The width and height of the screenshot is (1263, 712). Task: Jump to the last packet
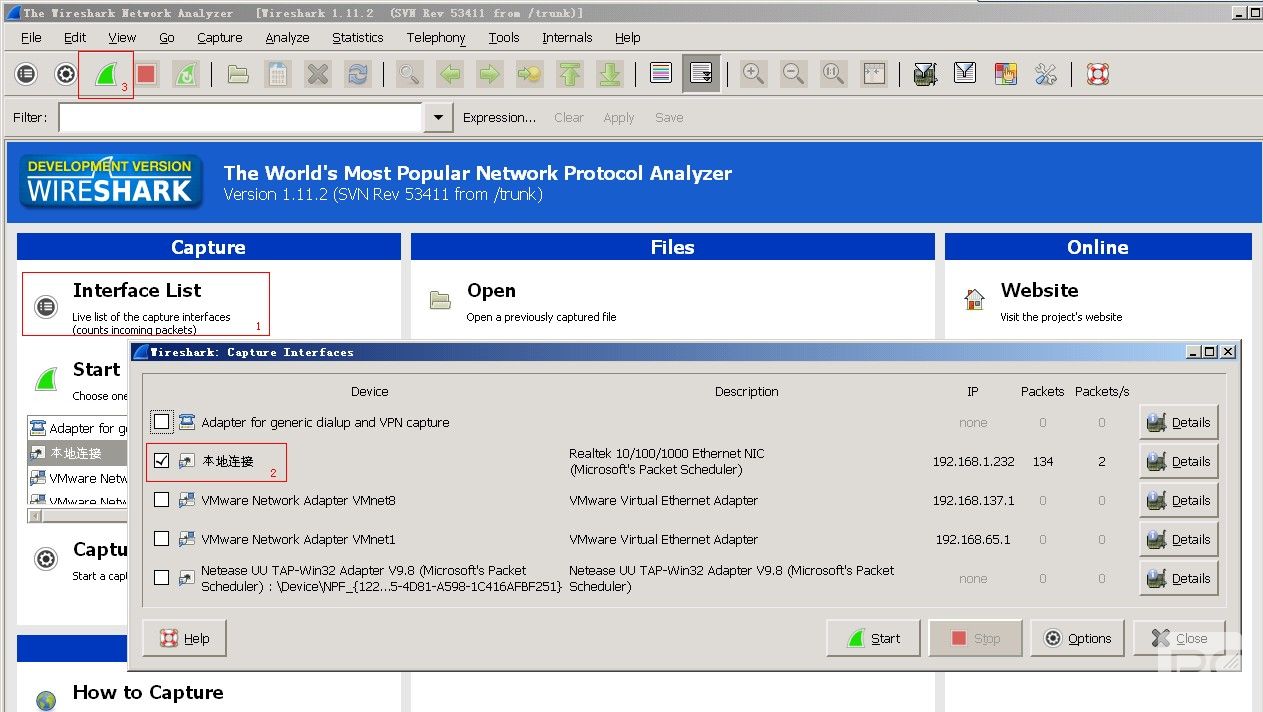609,74
